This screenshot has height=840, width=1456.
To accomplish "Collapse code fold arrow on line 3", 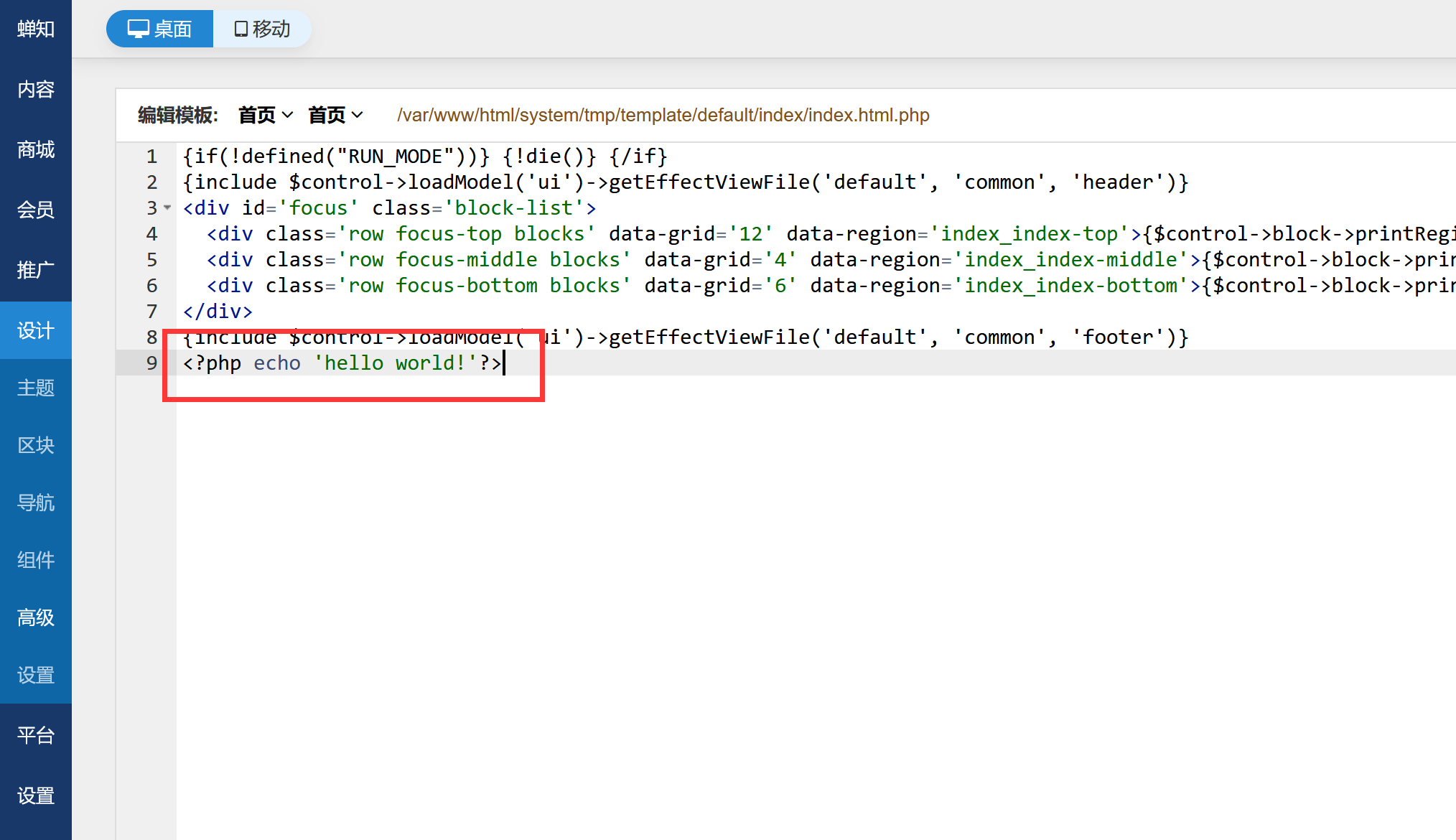I will (167, 207).
